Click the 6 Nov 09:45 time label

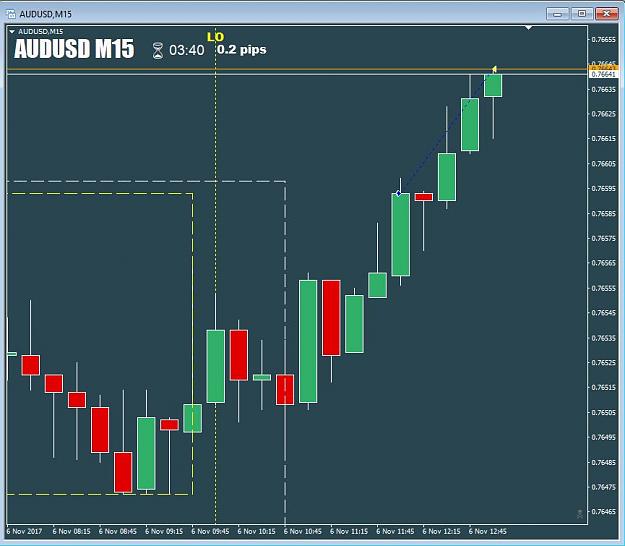(210, 531)
